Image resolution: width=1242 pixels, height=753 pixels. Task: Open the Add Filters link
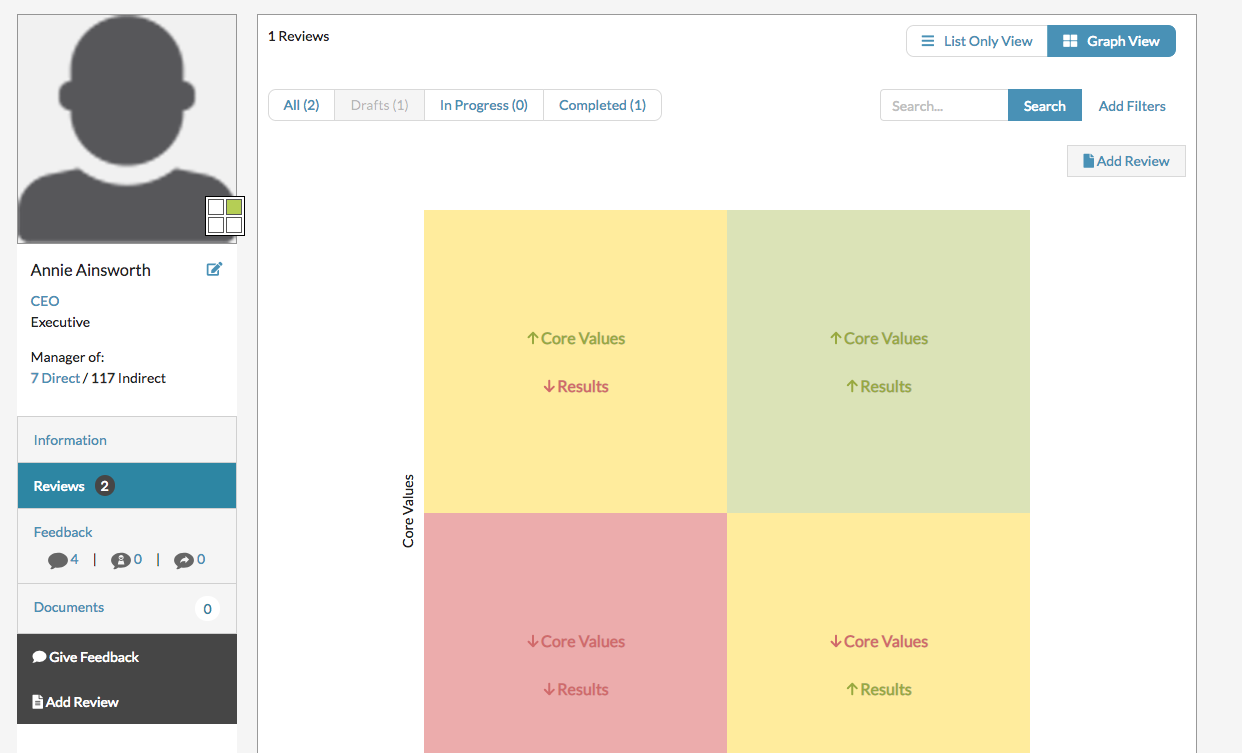[x=1132, y=106]
